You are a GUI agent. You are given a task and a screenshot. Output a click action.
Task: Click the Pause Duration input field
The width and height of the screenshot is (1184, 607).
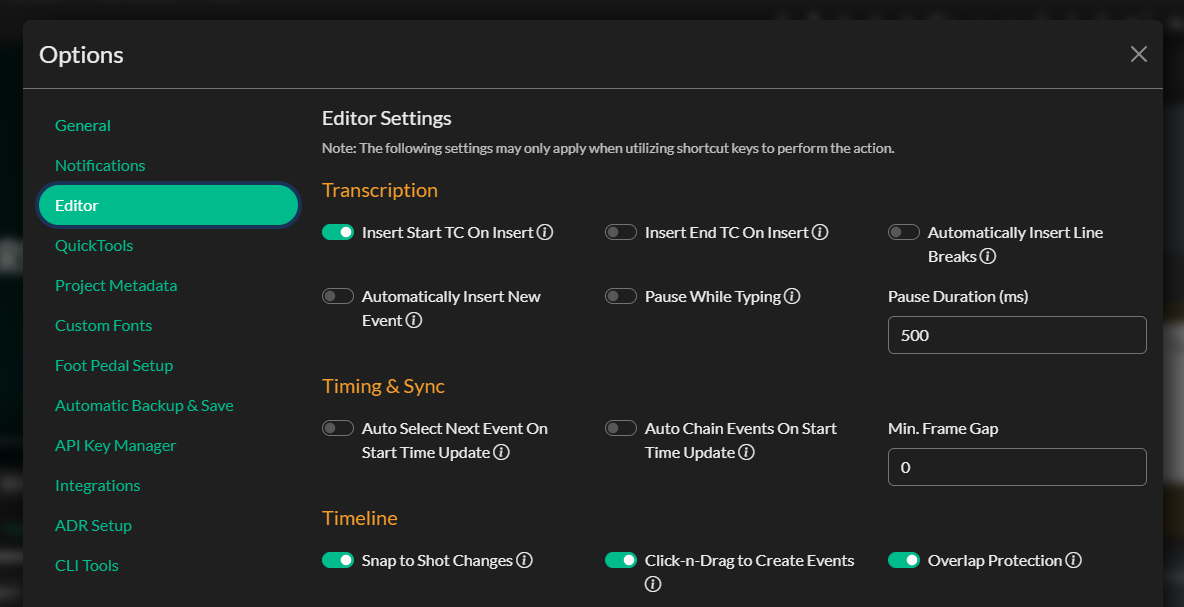tap(1016, 335)
